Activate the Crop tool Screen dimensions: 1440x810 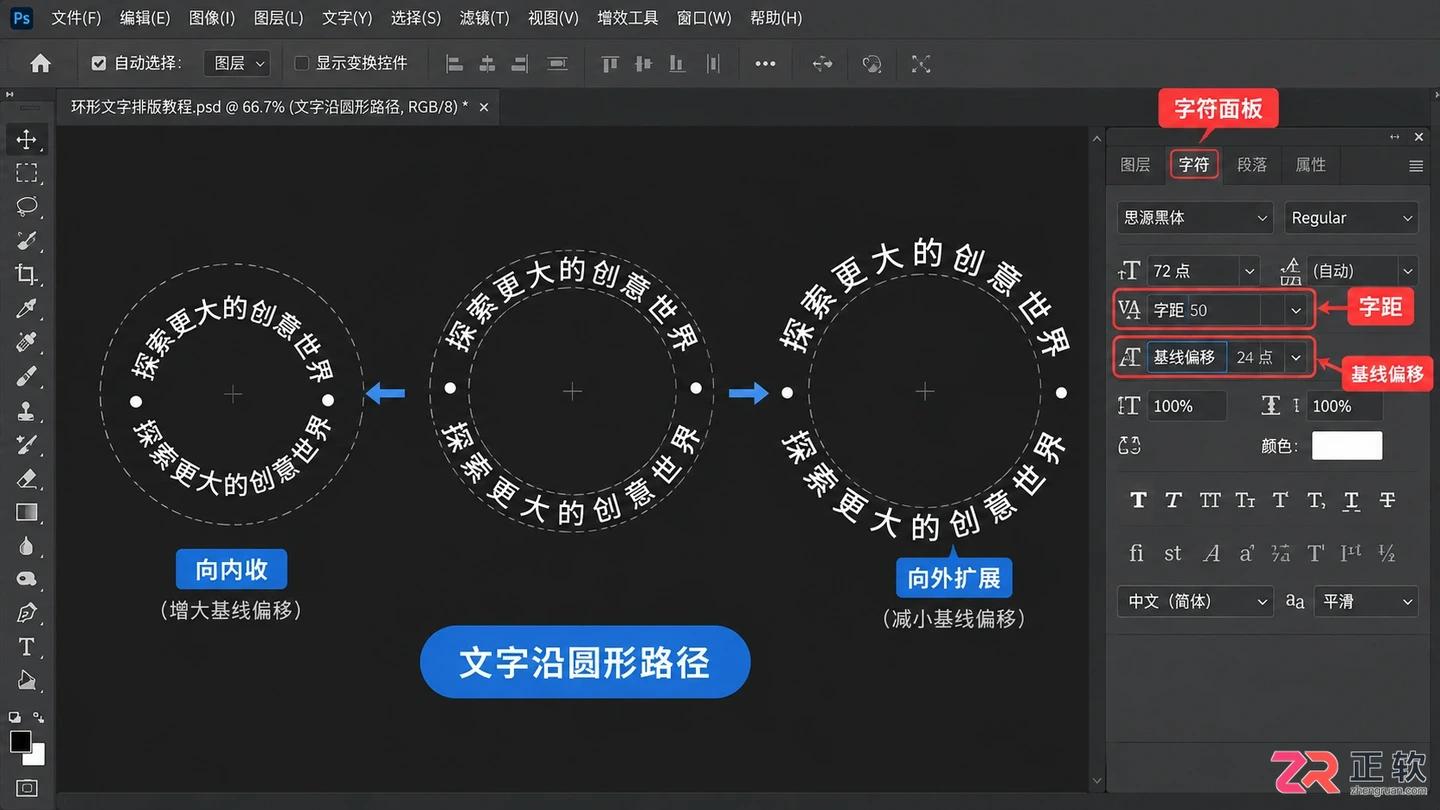pos(27,274)
